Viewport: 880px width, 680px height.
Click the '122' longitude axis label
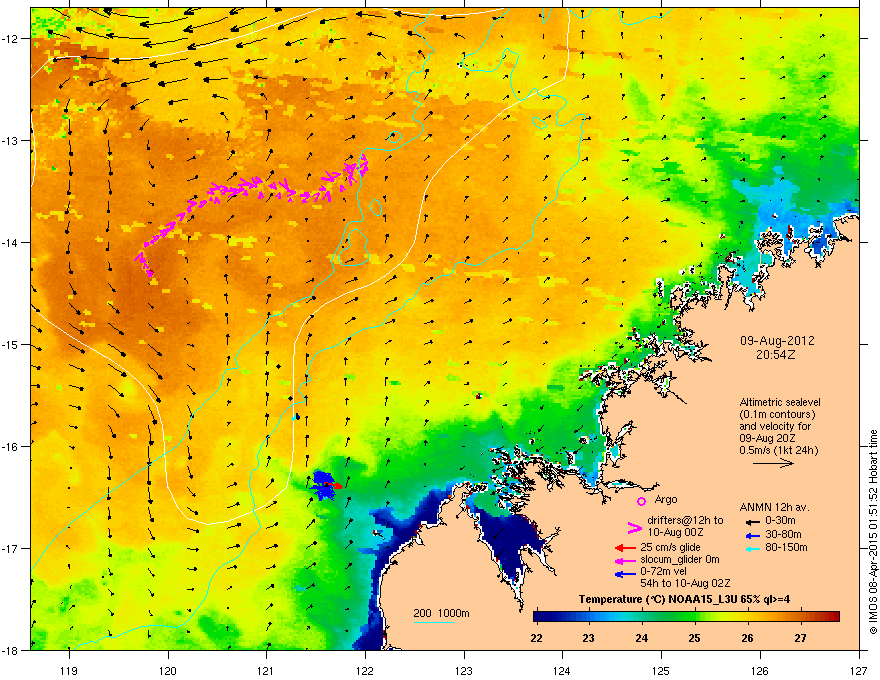click(365, 670)
